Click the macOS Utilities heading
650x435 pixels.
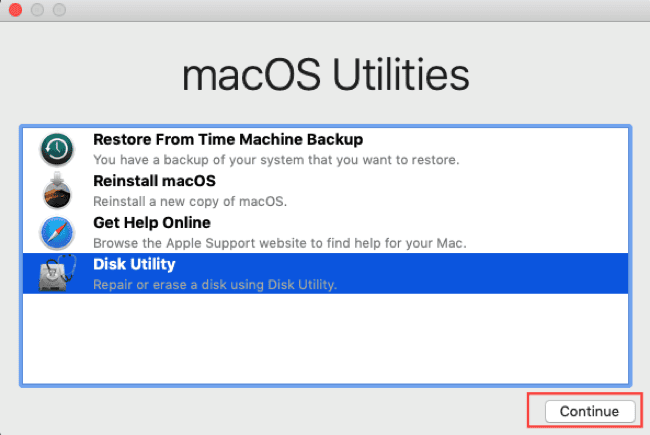[325, 75]
